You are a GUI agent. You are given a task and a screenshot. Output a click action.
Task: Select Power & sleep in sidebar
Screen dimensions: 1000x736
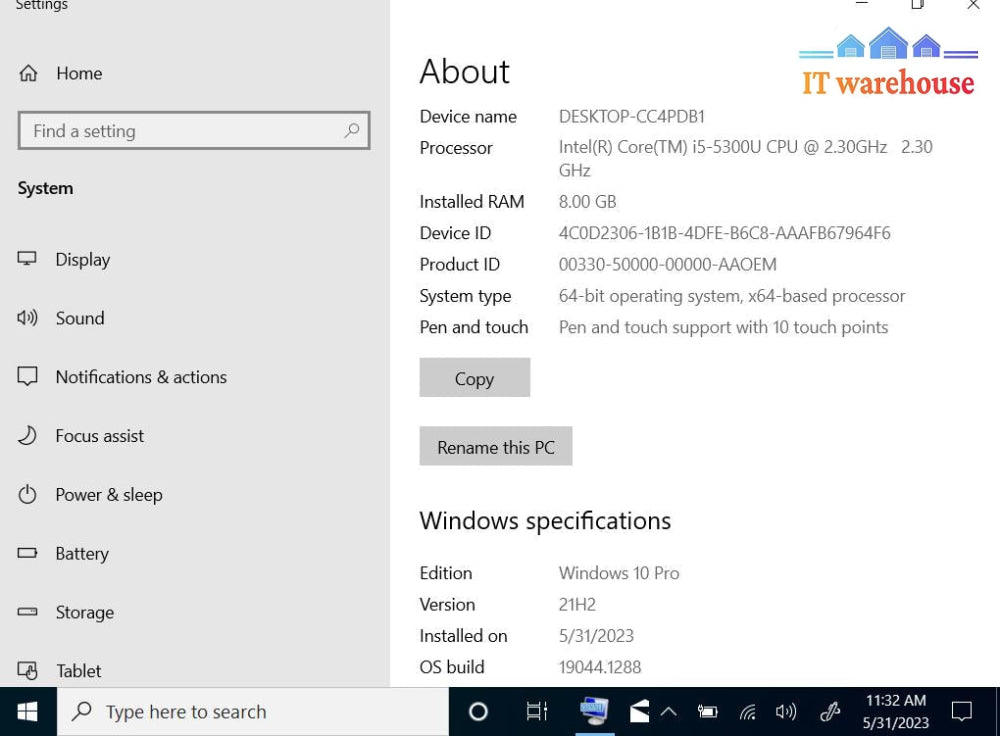(108, 495)
